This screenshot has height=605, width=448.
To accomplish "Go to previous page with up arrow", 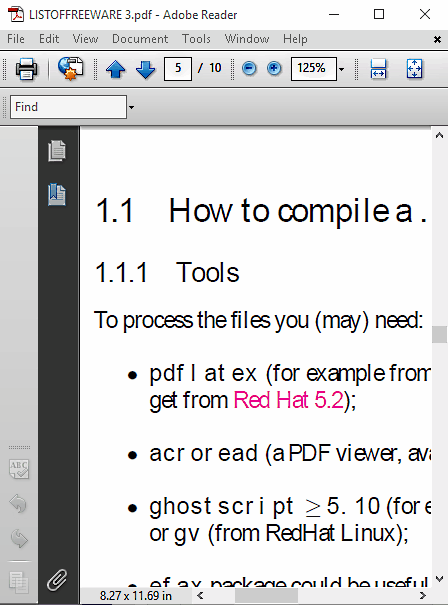I will (x=115, y=69).
